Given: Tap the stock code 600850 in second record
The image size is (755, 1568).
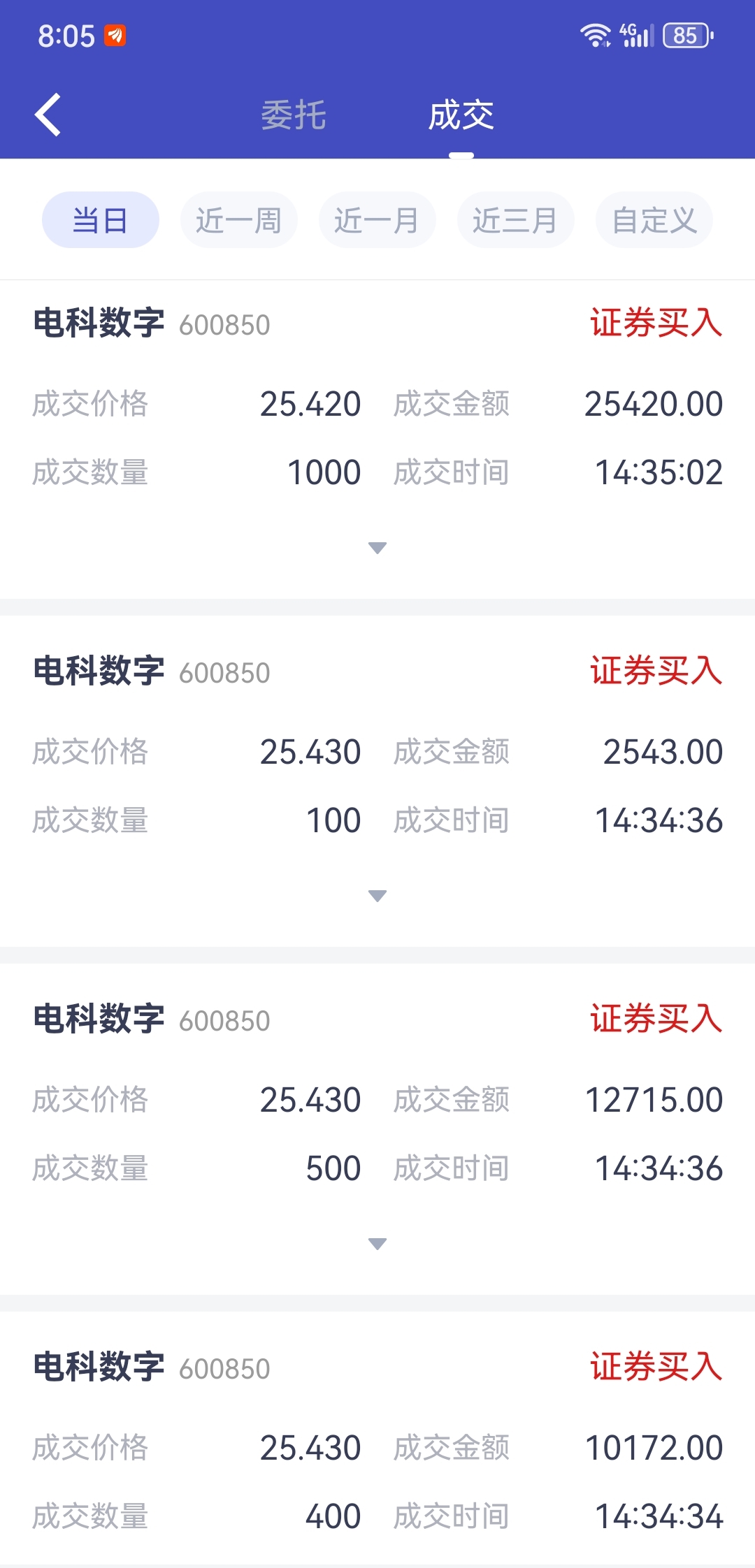Looking at the screenshot, I should (224, 674).
